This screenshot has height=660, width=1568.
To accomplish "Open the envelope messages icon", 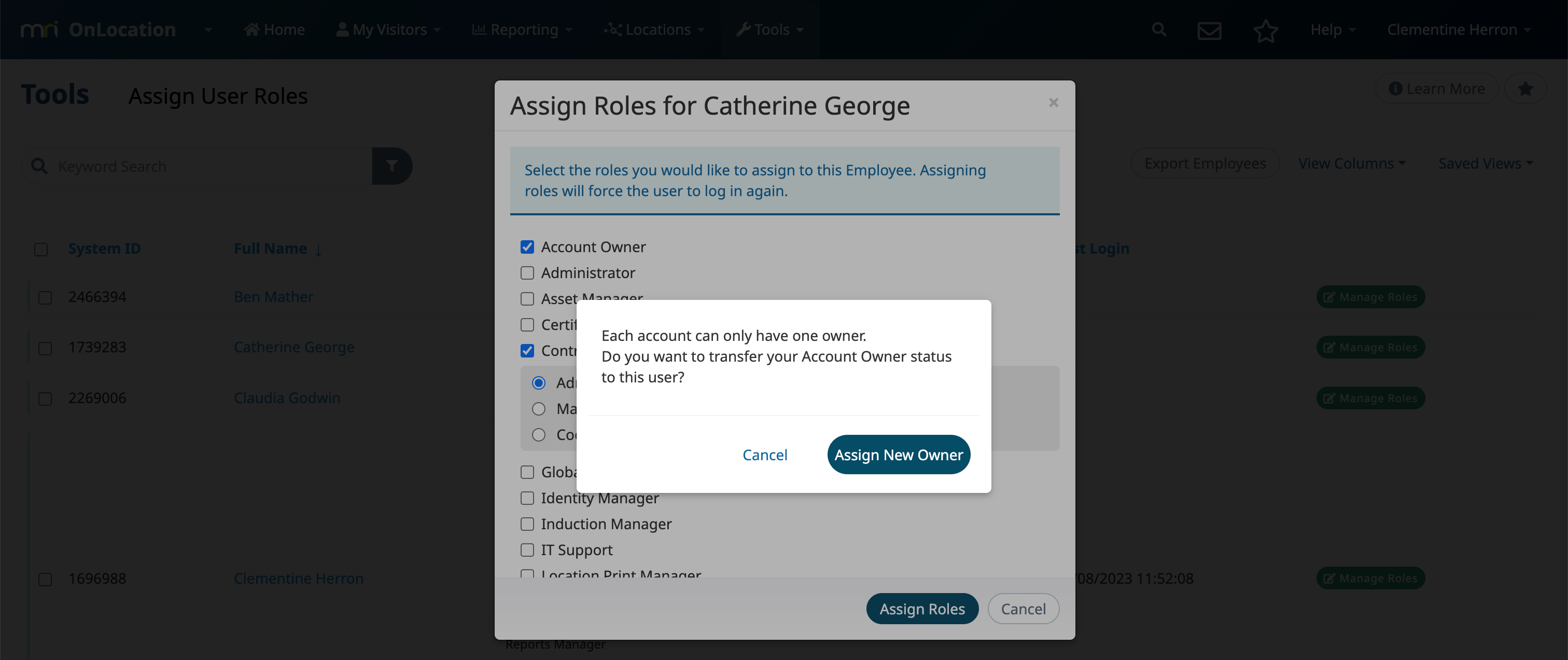I will point(1209,30).
